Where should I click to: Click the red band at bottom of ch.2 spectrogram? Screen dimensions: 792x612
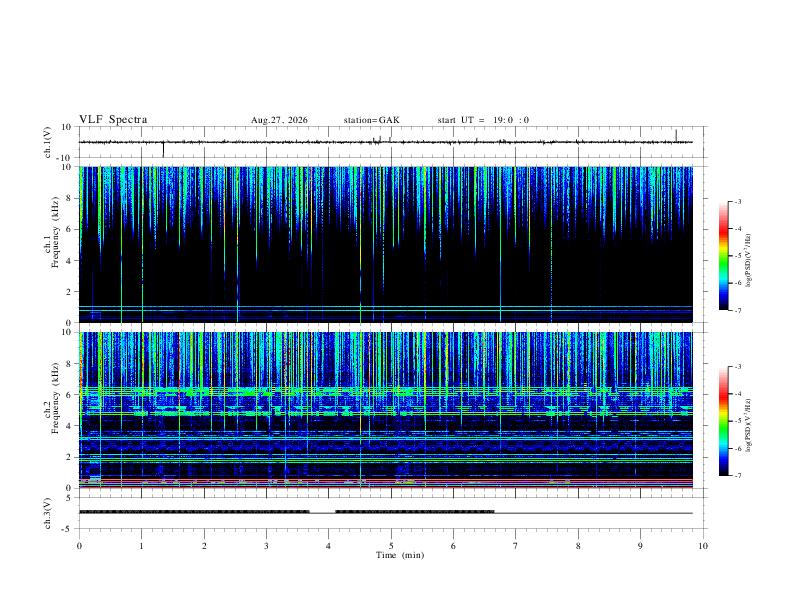click(x=385, y=485)
